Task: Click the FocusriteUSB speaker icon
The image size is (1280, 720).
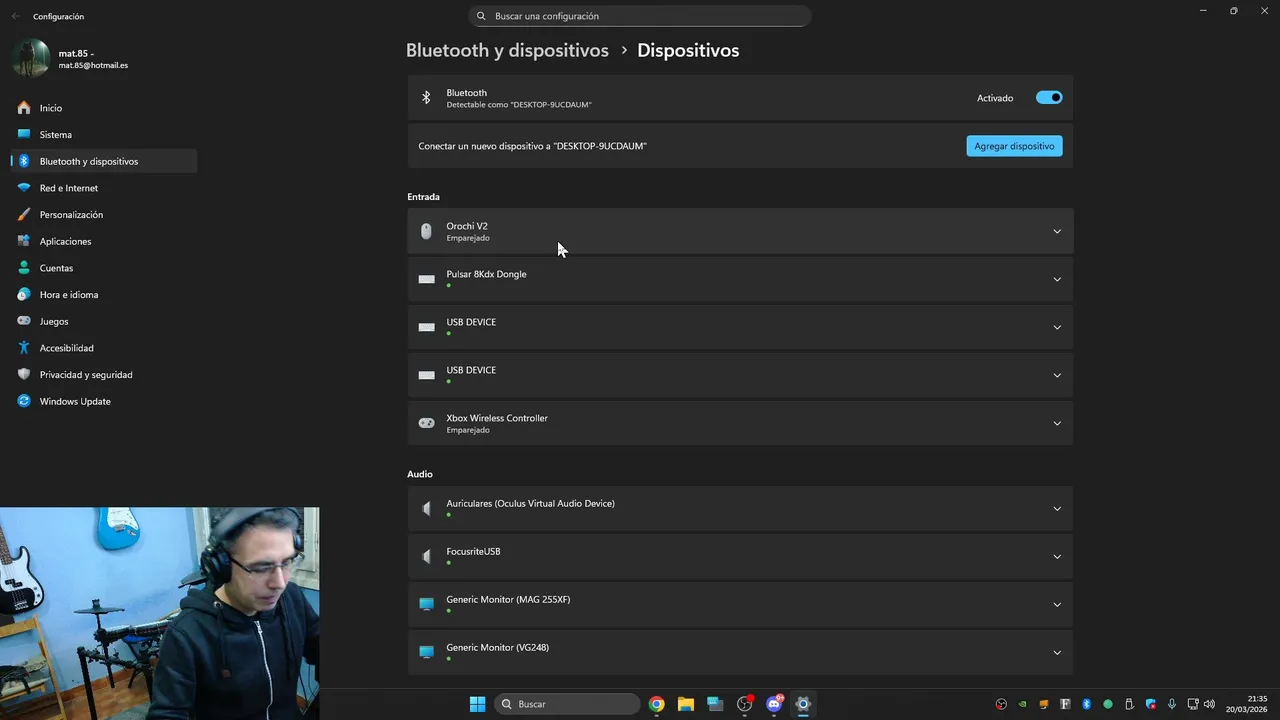Action: tap(426, 556)
